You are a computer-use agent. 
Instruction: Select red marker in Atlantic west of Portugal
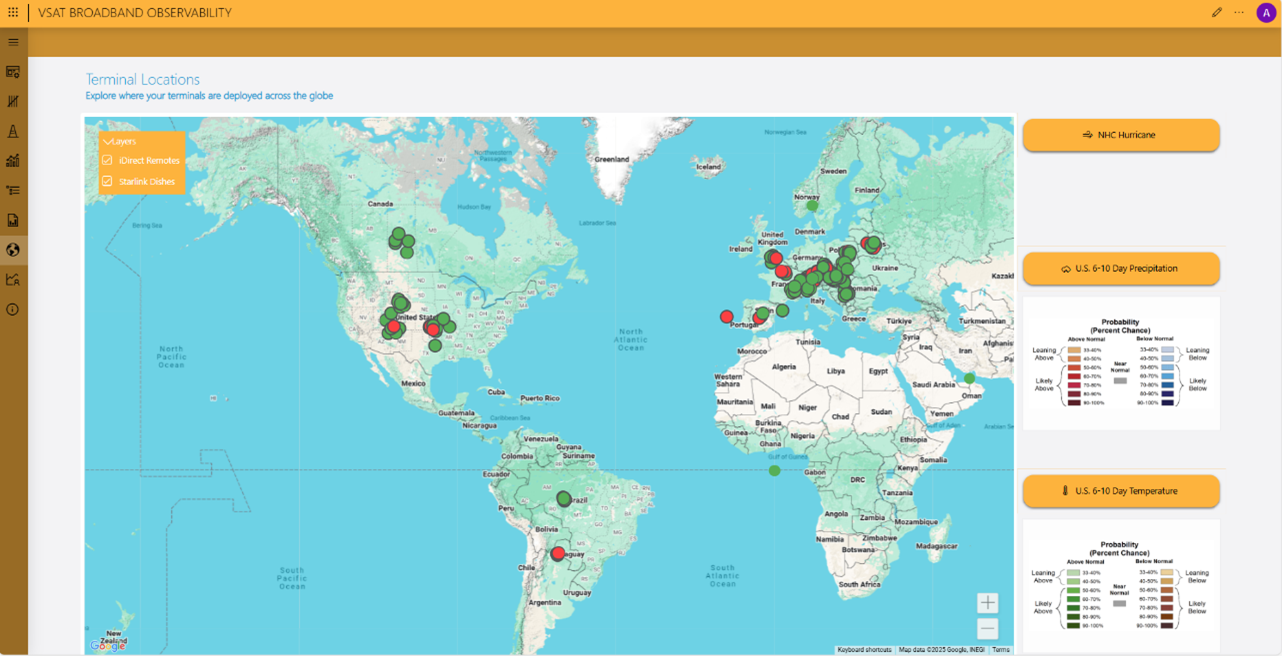pos(726,317)
